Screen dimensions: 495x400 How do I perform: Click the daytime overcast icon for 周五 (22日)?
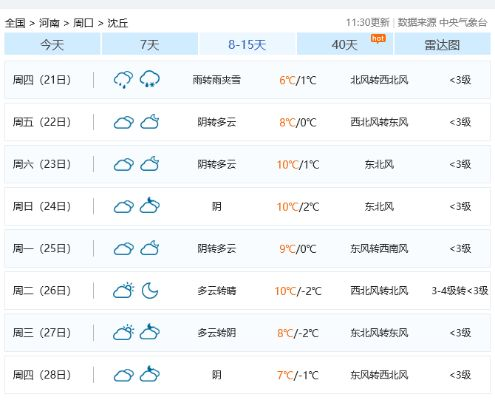124,122
